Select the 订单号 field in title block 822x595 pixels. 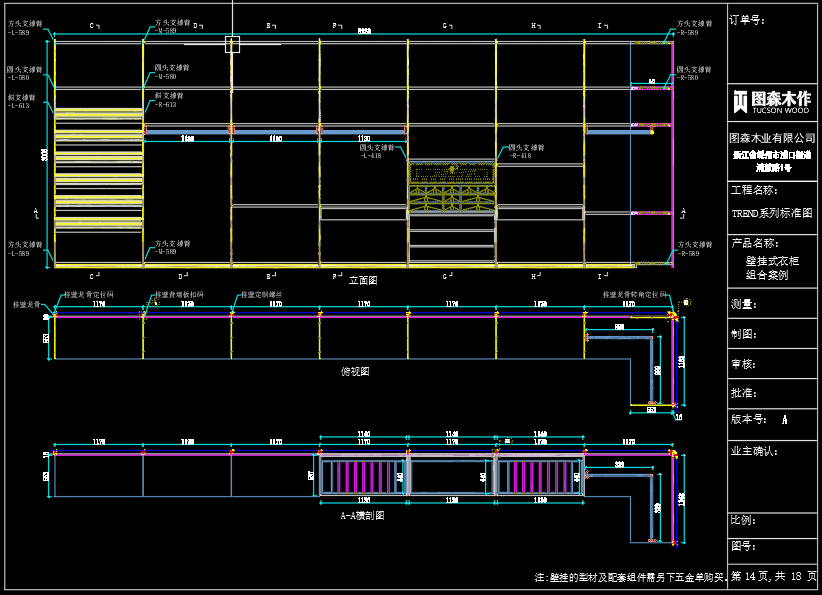click(748, 19)
